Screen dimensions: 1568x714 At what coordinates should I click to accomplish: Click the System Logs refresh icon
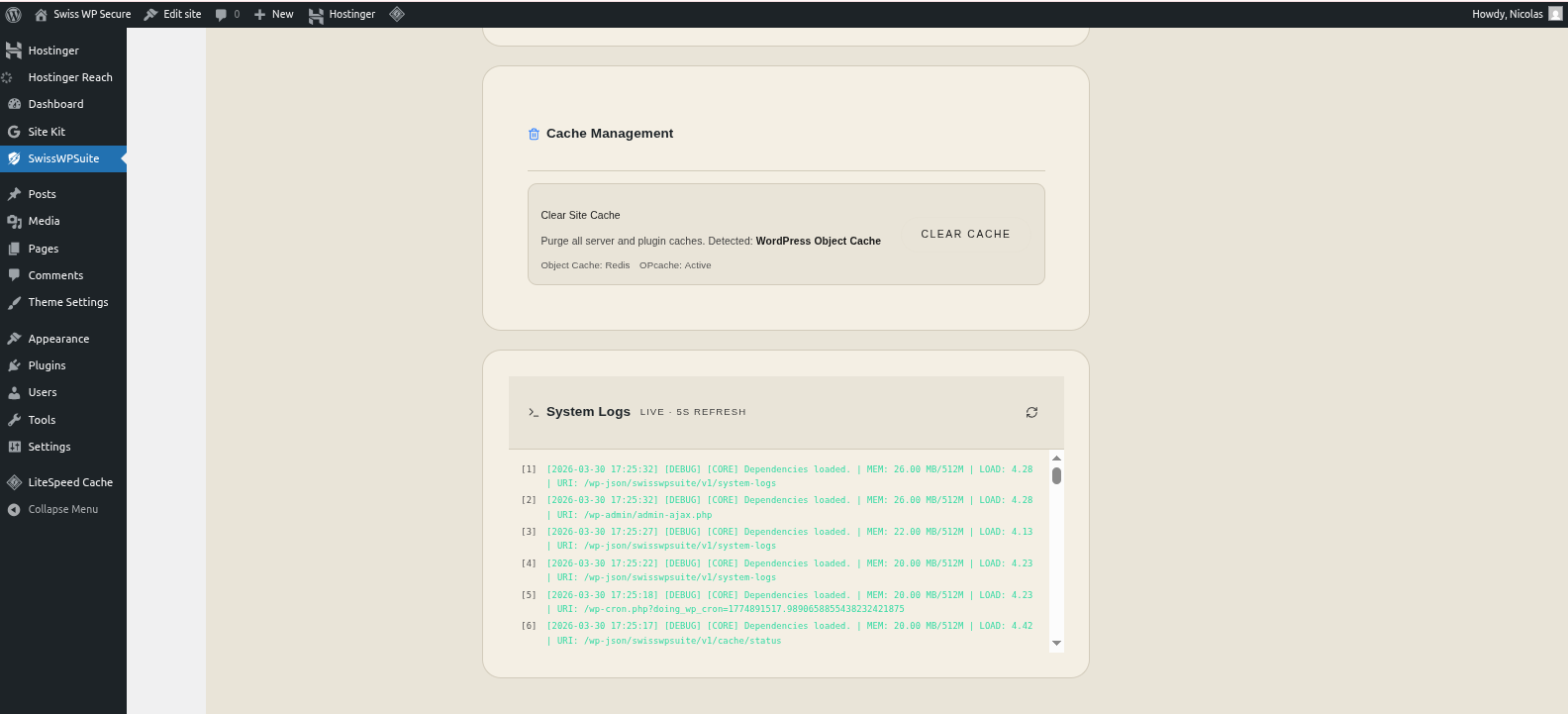pos(1031,412)
